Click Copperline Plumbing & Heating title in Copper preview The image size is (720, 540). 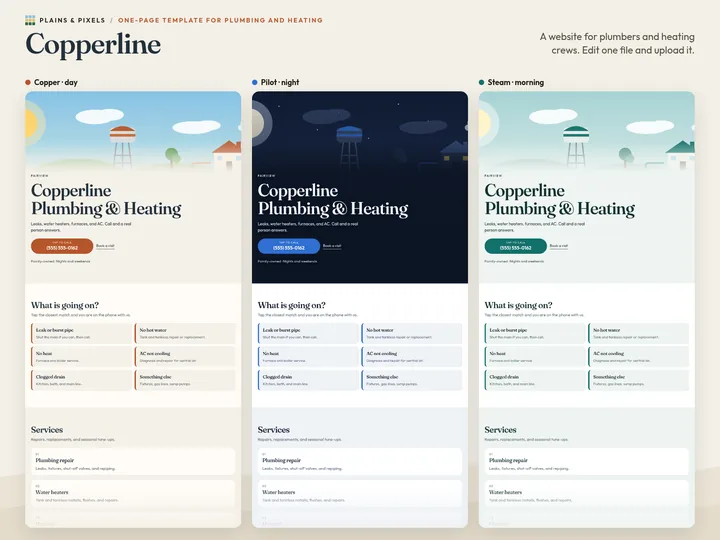coord(106,199)
